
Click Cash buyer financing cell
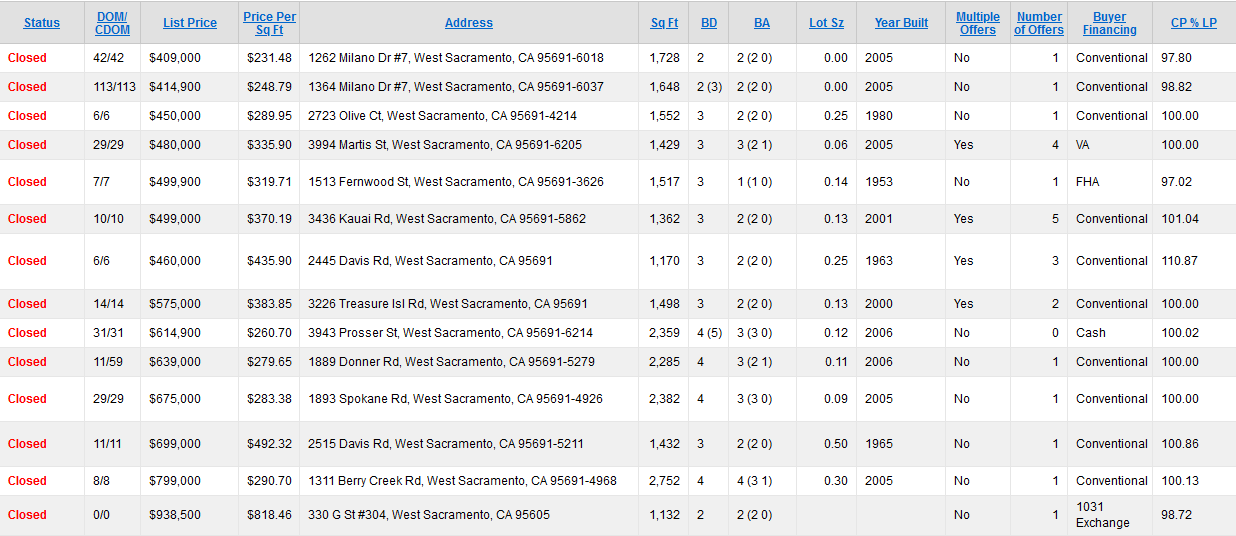tap(1091, 333)
